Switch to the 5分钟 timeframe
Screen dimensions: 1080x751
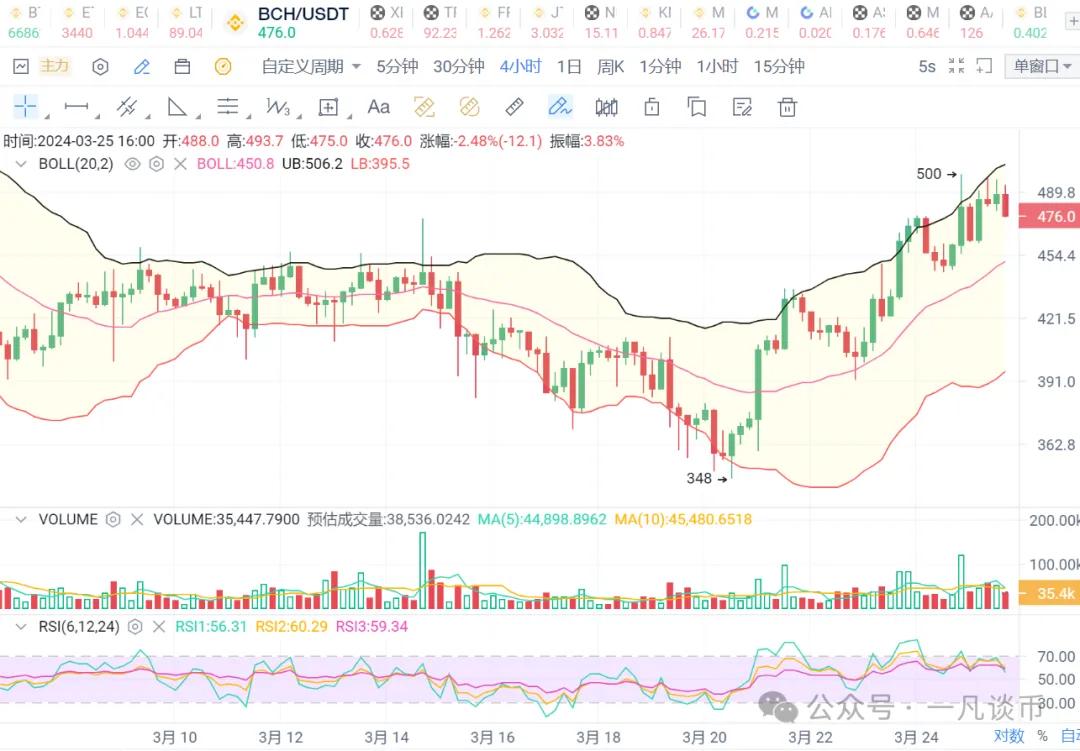coord(397,67)
